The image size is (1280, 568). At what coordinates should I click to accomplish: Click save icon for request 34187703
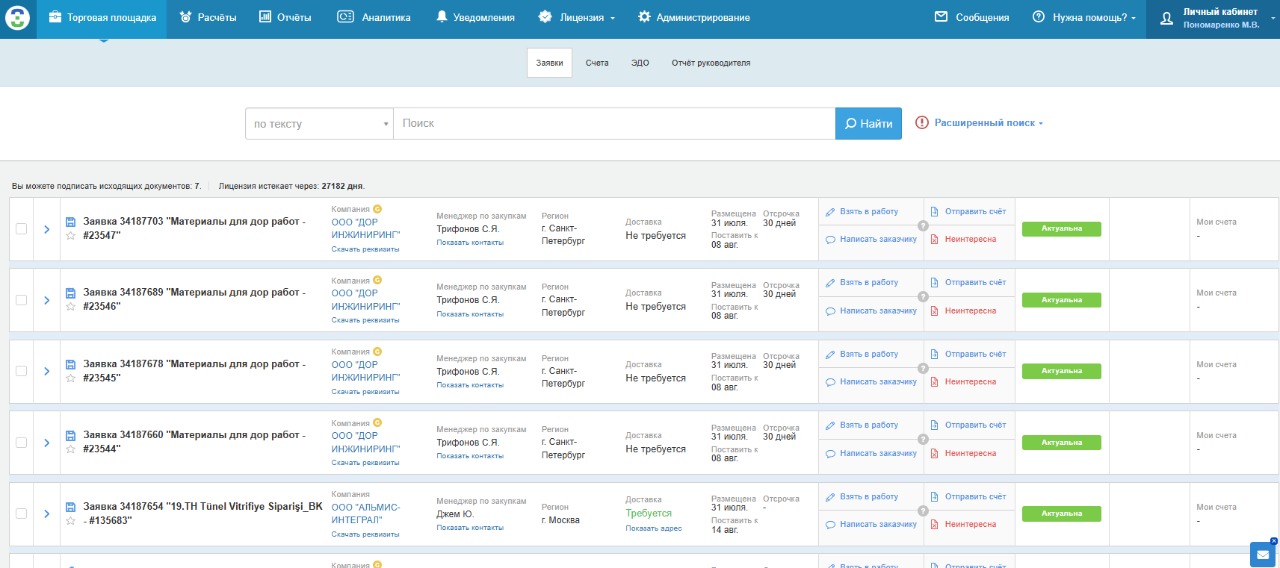(70, 222)
